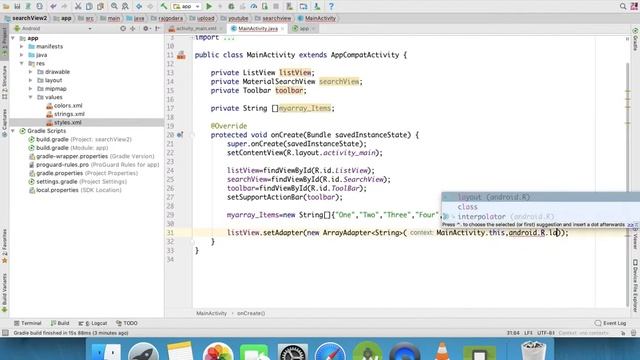Viewport: 640px width, 360px height.
Task: Open Safari from the dock
Action: coord(329,352)
